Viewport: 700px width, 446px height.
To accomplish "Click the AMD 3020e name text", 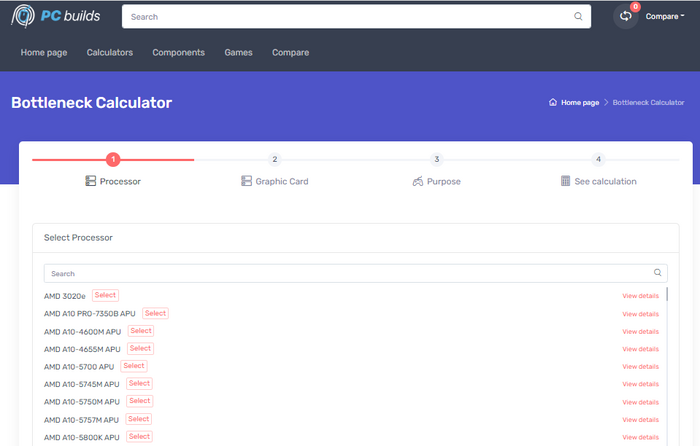I will click(x=65, y=296).
